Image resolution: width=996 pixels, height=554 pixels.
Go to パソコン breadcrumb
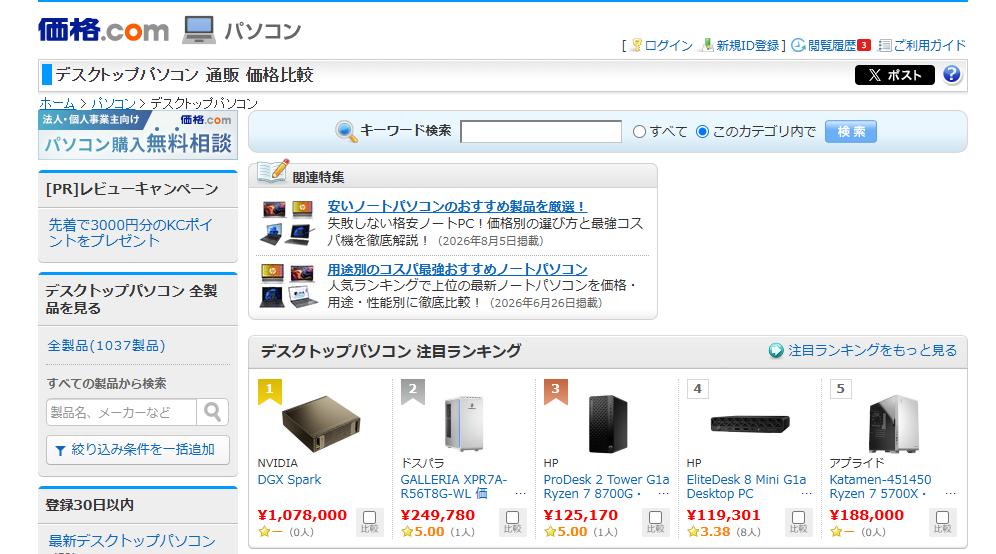113,104
